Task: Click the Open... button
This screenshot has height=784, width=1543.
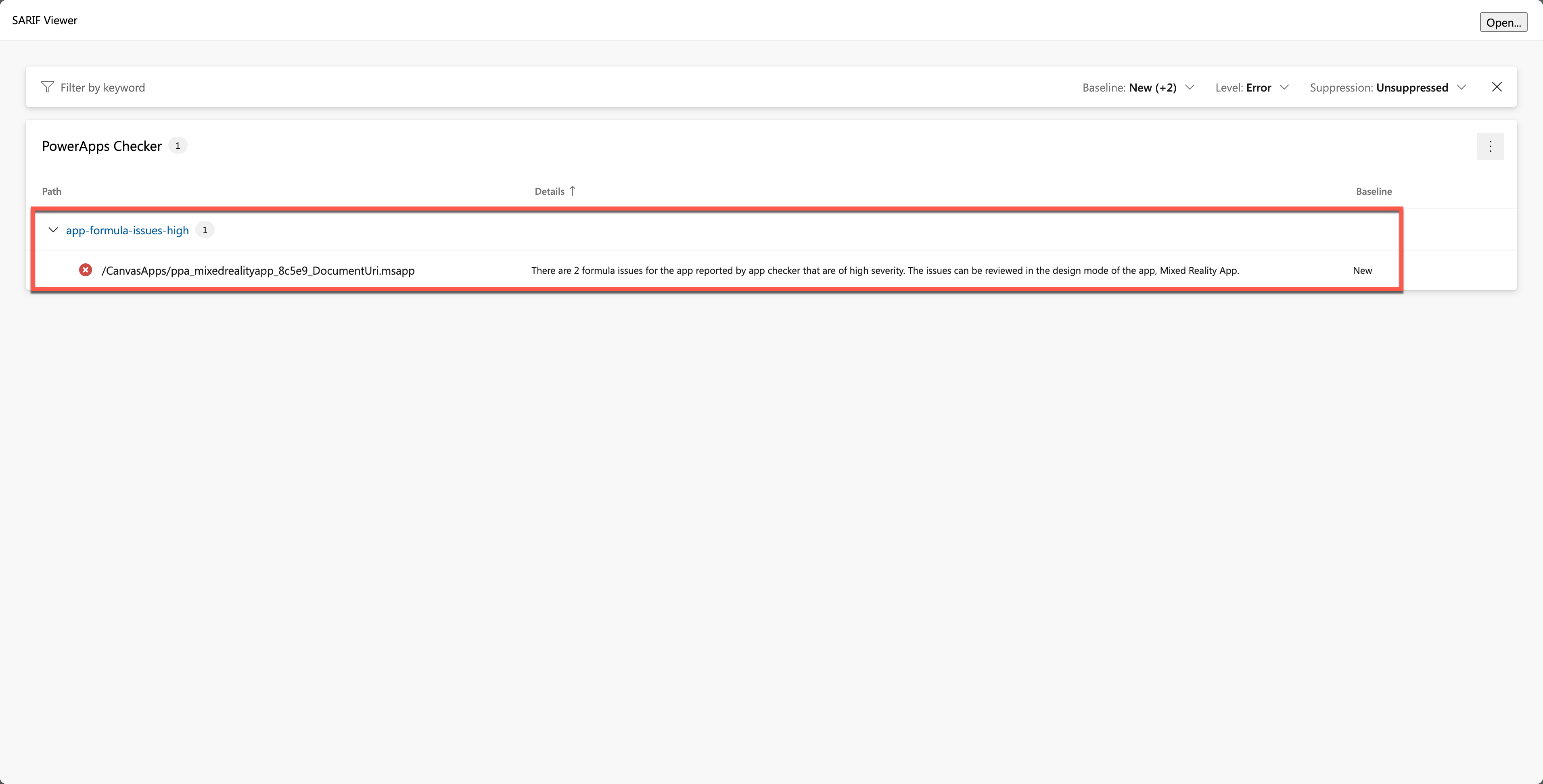Action: click(1503, 22)
